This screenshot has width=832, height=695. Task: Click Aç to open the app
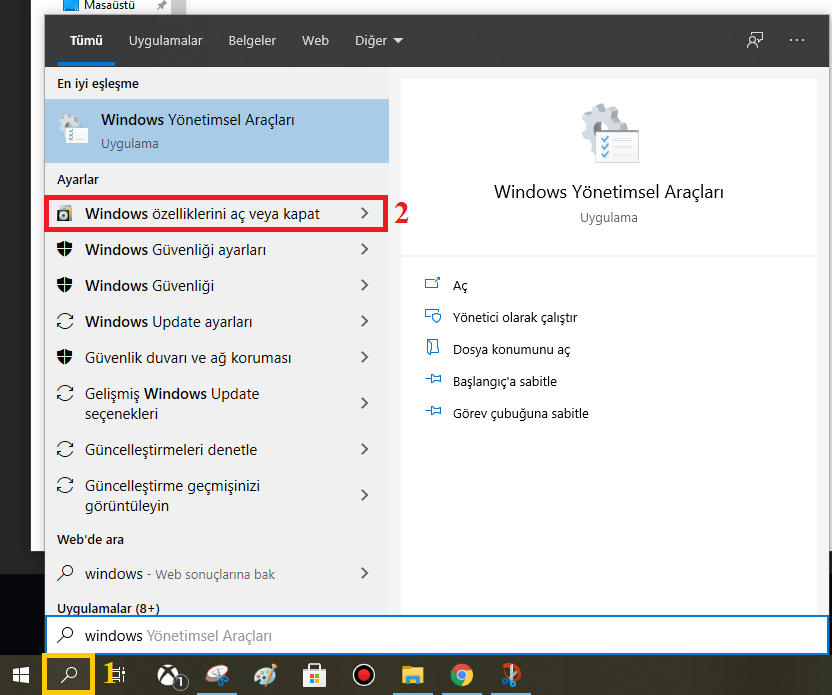pos(460,286)
